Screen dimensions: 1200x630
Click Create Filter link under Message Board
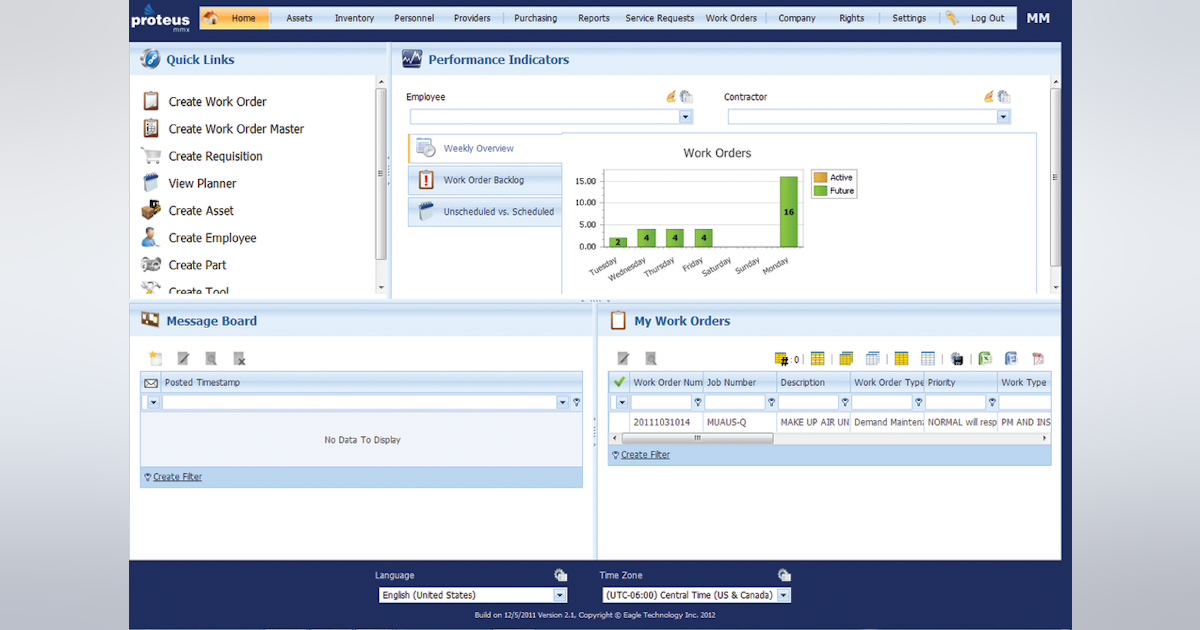[x=177, y=477]
